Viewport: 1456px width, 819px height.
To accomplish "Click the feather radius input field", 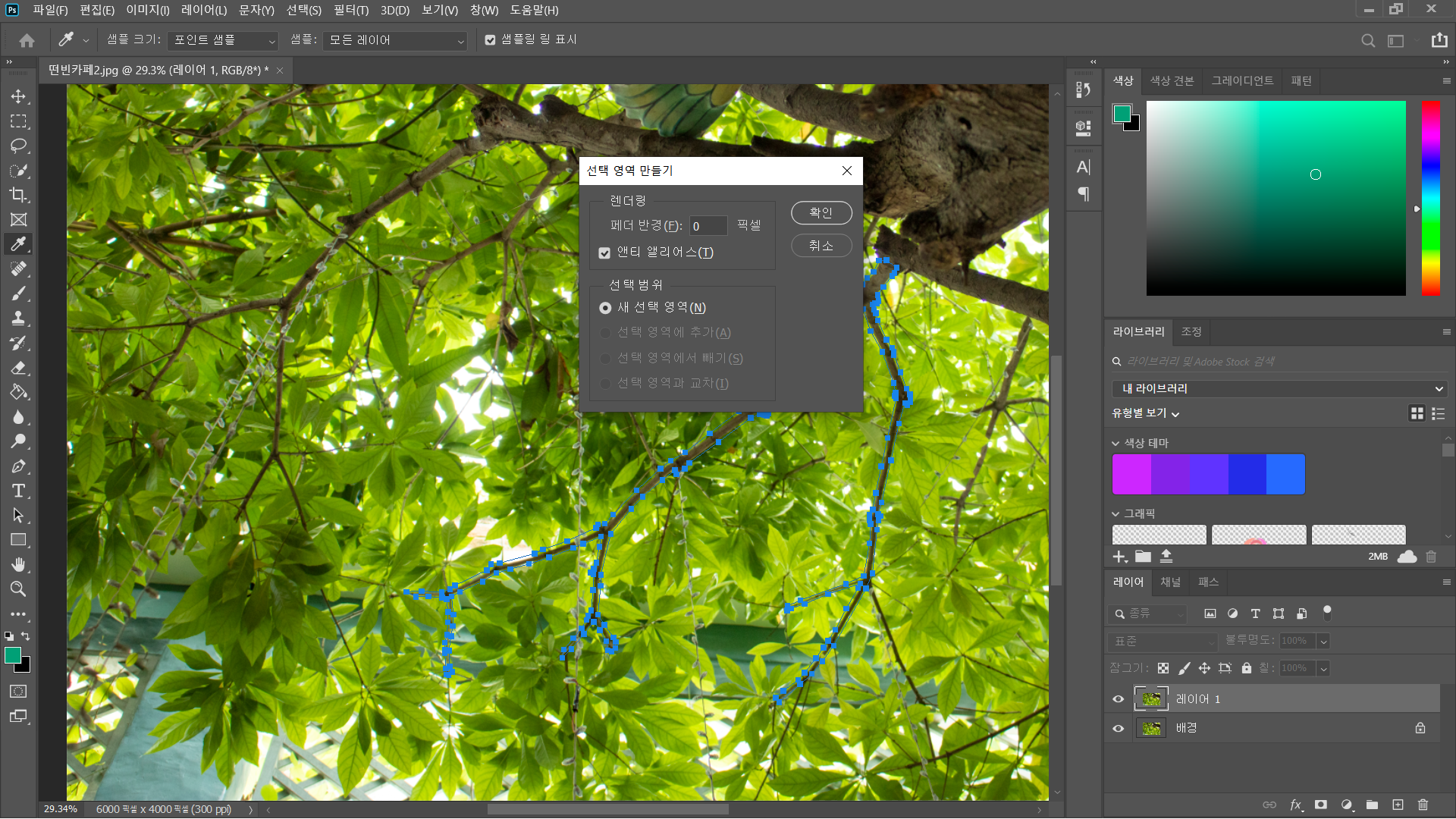I will tap(708, 226).
